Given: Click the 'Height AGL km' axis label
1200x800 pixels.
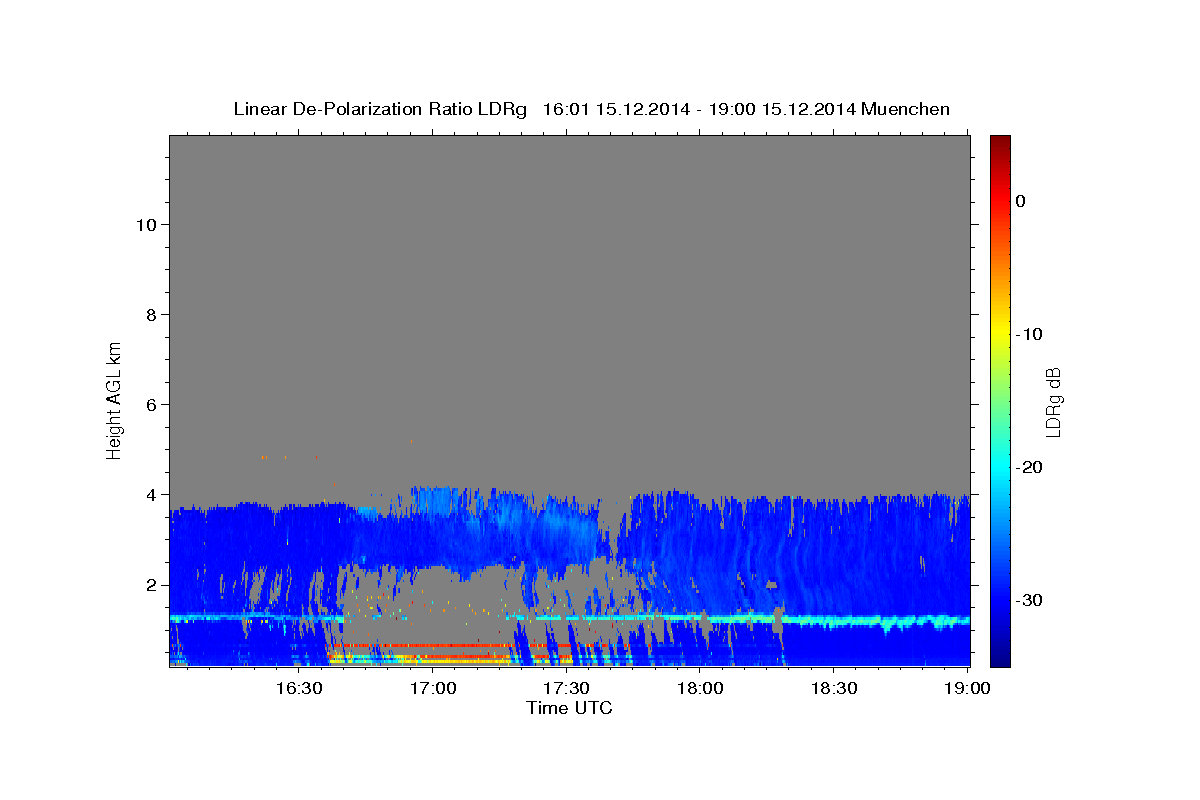Looking at the screenshot, I should 114,399.
